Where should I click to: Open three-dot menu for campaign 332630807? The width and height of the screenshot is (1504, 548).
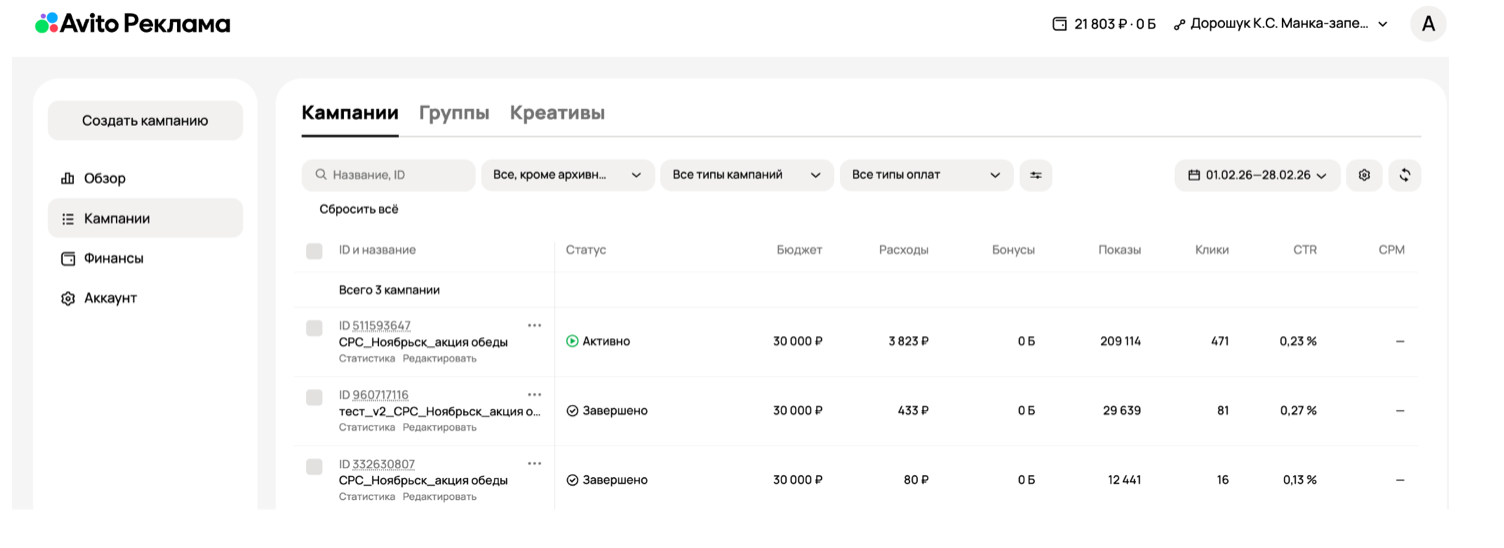(534, 463)
